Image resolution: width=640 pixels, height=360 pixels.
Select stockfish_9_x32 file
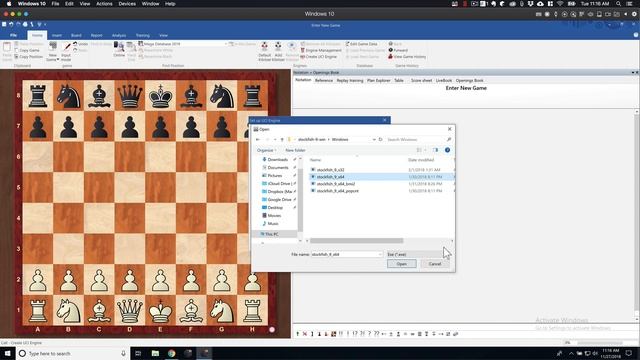pos(330,170)
